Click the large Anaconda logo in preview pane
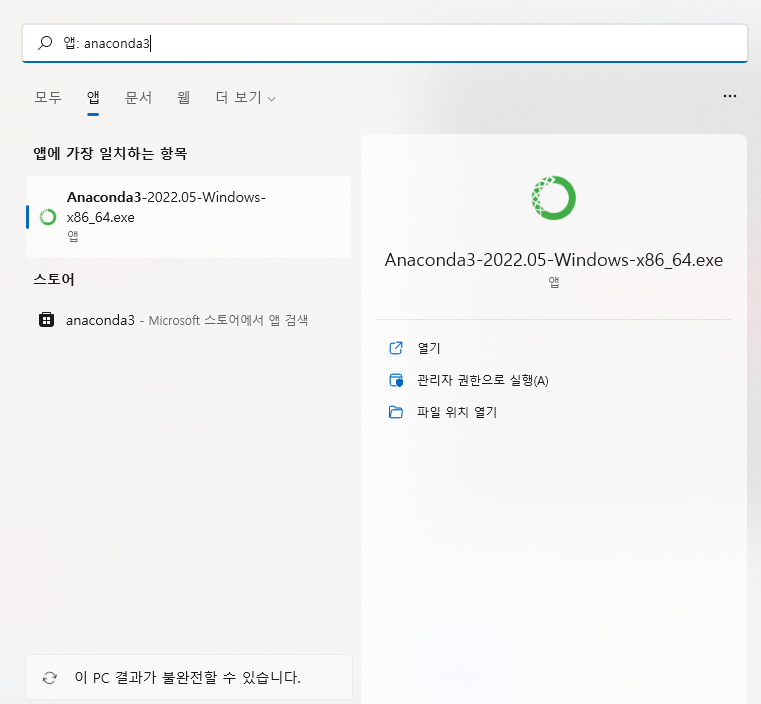The height and width of the screenshot is (704, 761). [553, 197]
